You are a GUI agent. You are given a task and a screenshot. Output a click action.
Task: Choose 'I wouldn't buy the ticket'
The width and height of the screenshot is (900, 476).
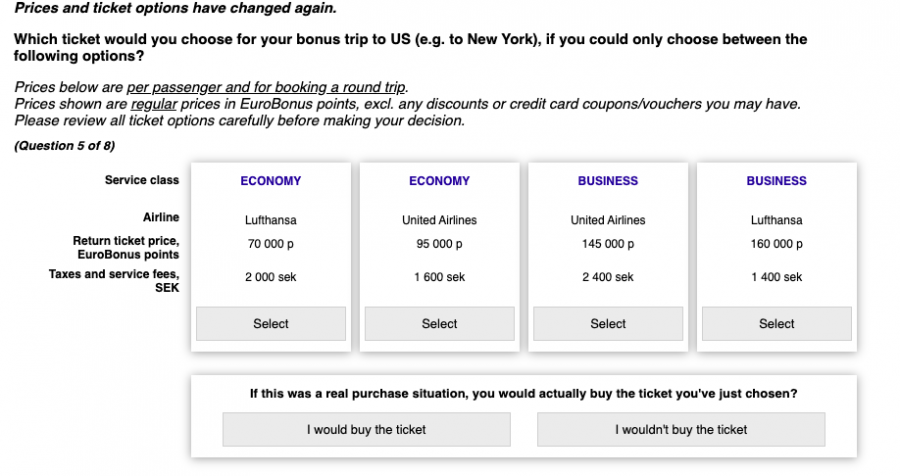pos(681,430)
